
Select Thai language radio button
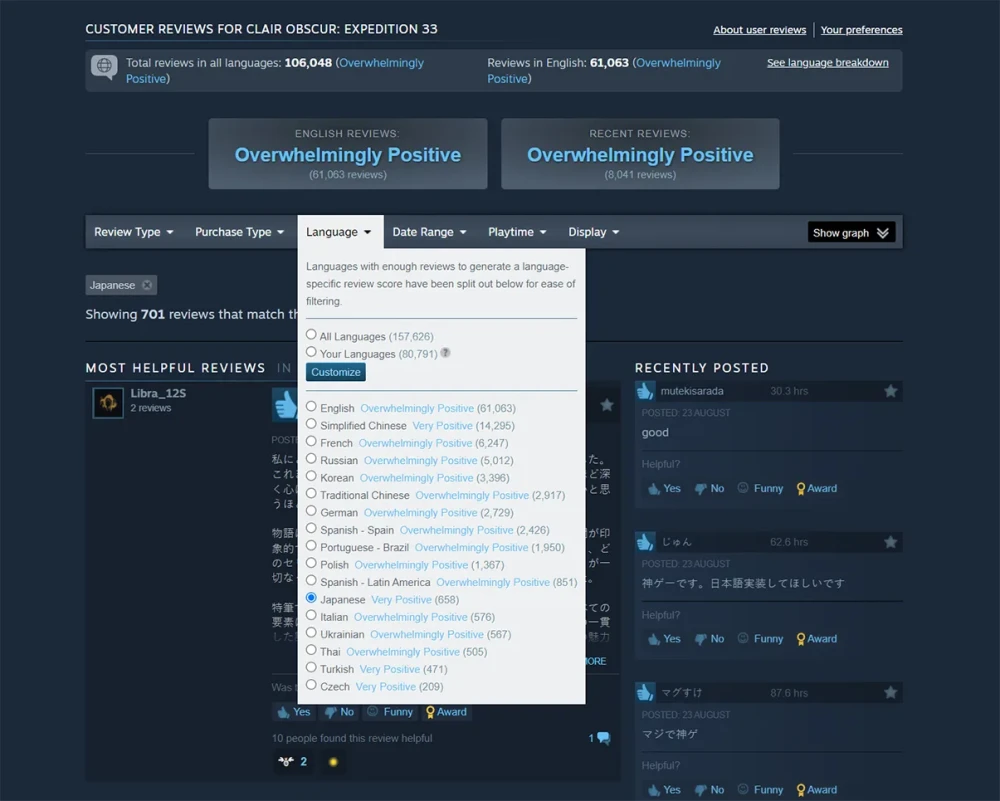[311, 650]
